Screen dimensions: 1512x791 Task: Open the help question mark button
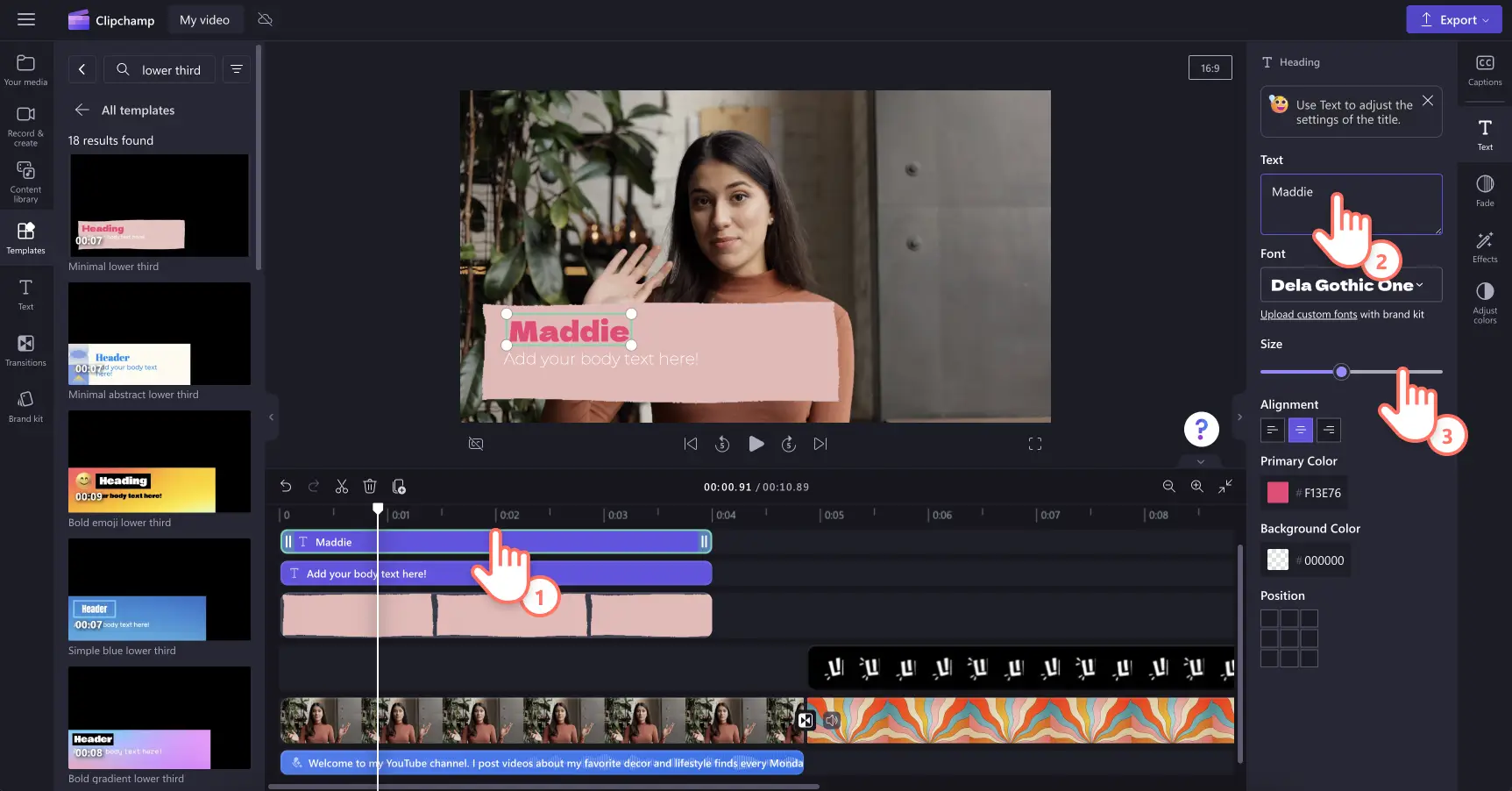1201,429
